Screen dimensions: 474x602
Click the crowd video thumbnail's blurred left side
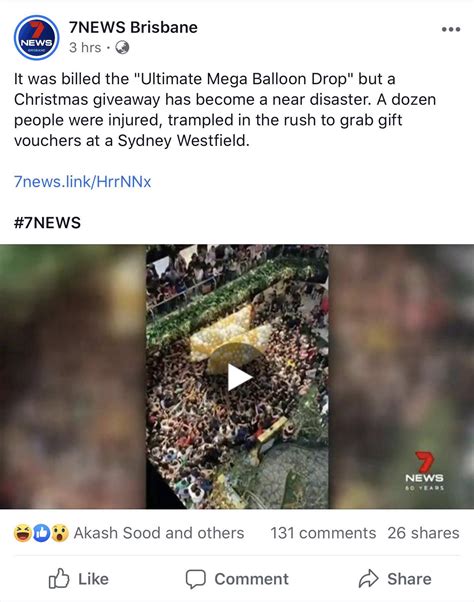tap(73, 377)
